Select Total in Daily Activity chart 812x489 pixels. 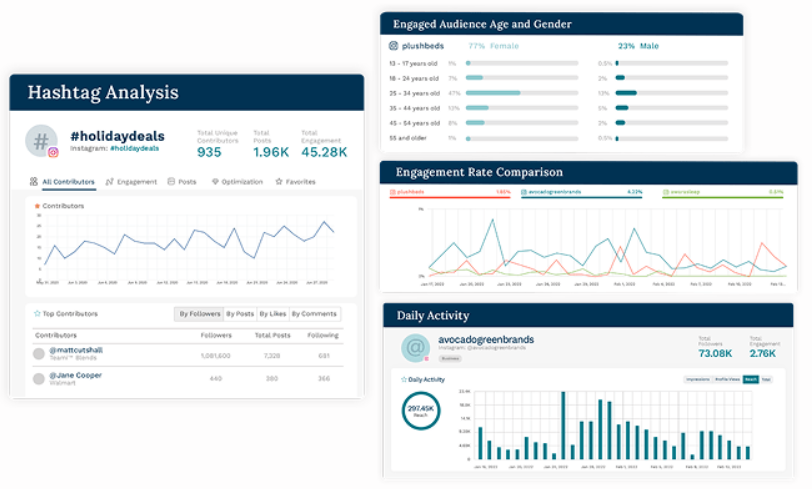(x=766, y=380)
